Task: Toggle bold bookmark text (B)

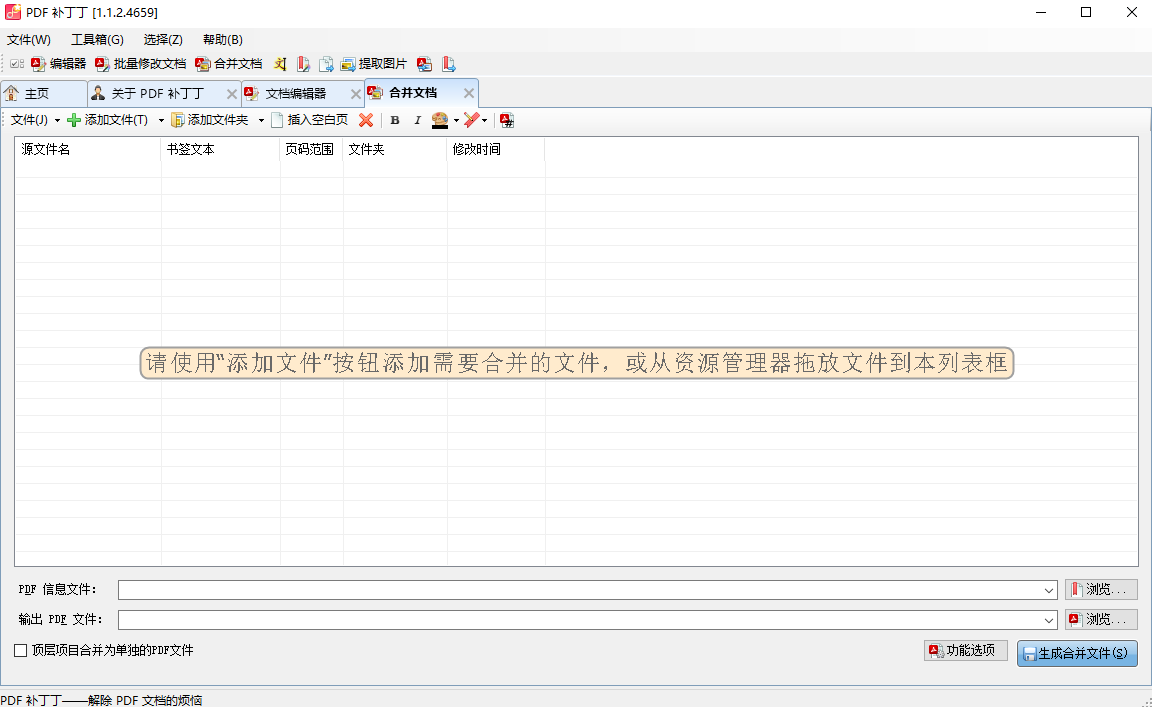Action: (395, 120)
